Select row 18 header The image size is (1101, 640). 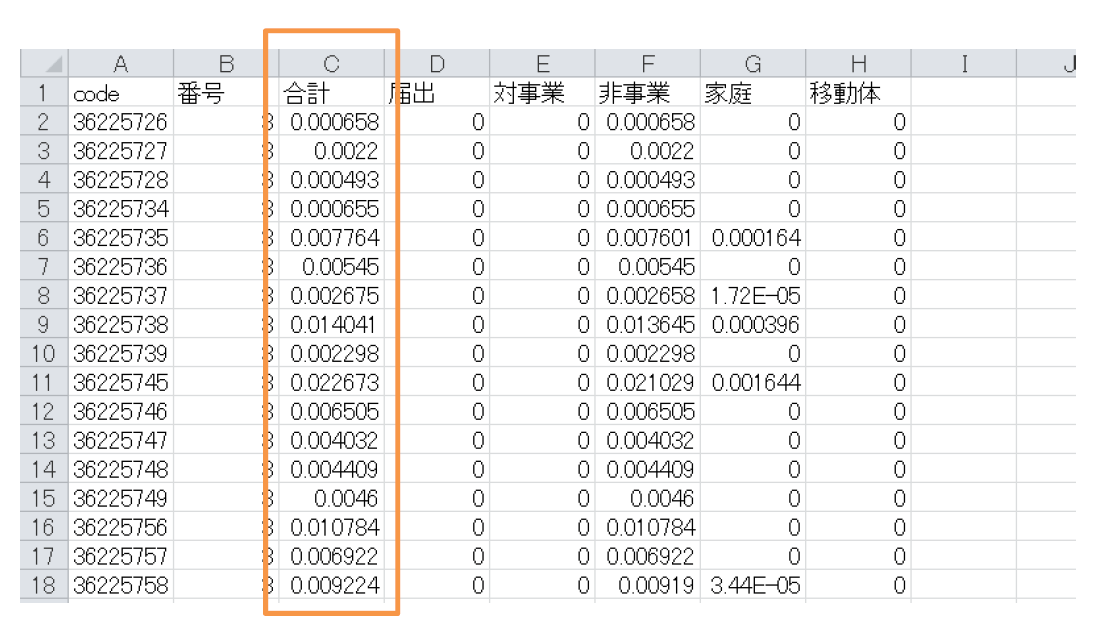[45, 585]
